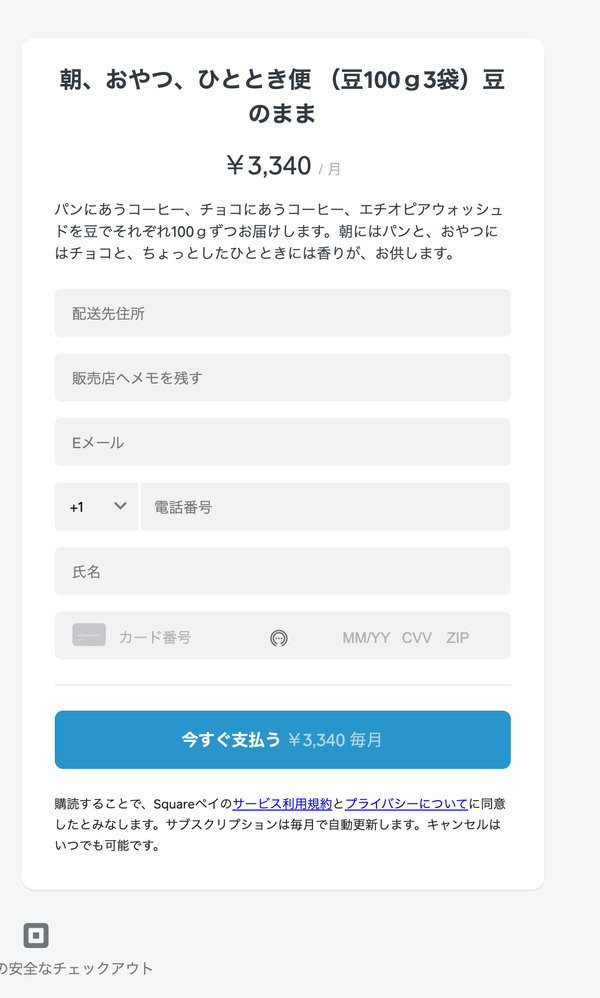Open the サービス利用規約 terms link

click(282, 803)
